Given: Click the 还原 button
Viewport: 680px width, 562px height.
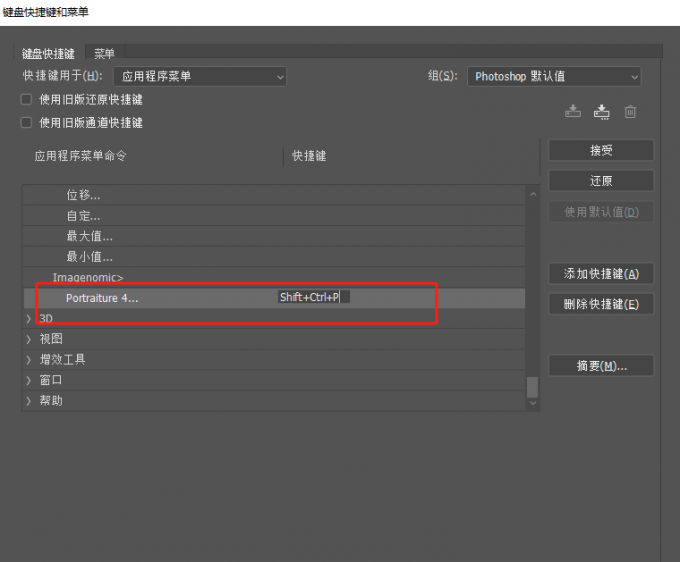Looking at the screenshot, I should [x=601, y=181].
